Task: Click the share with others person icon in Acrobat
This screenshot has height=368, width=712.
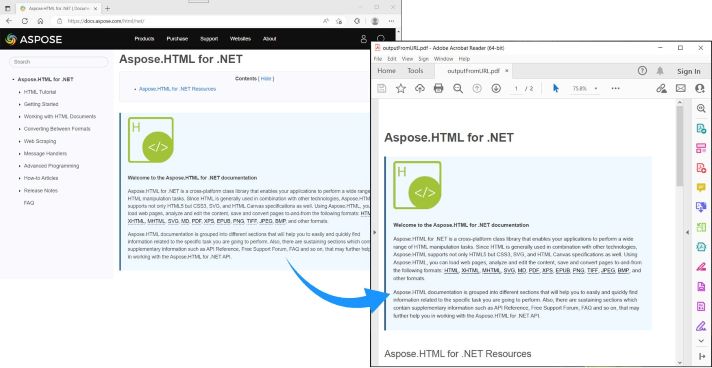Action: (700, 89)
